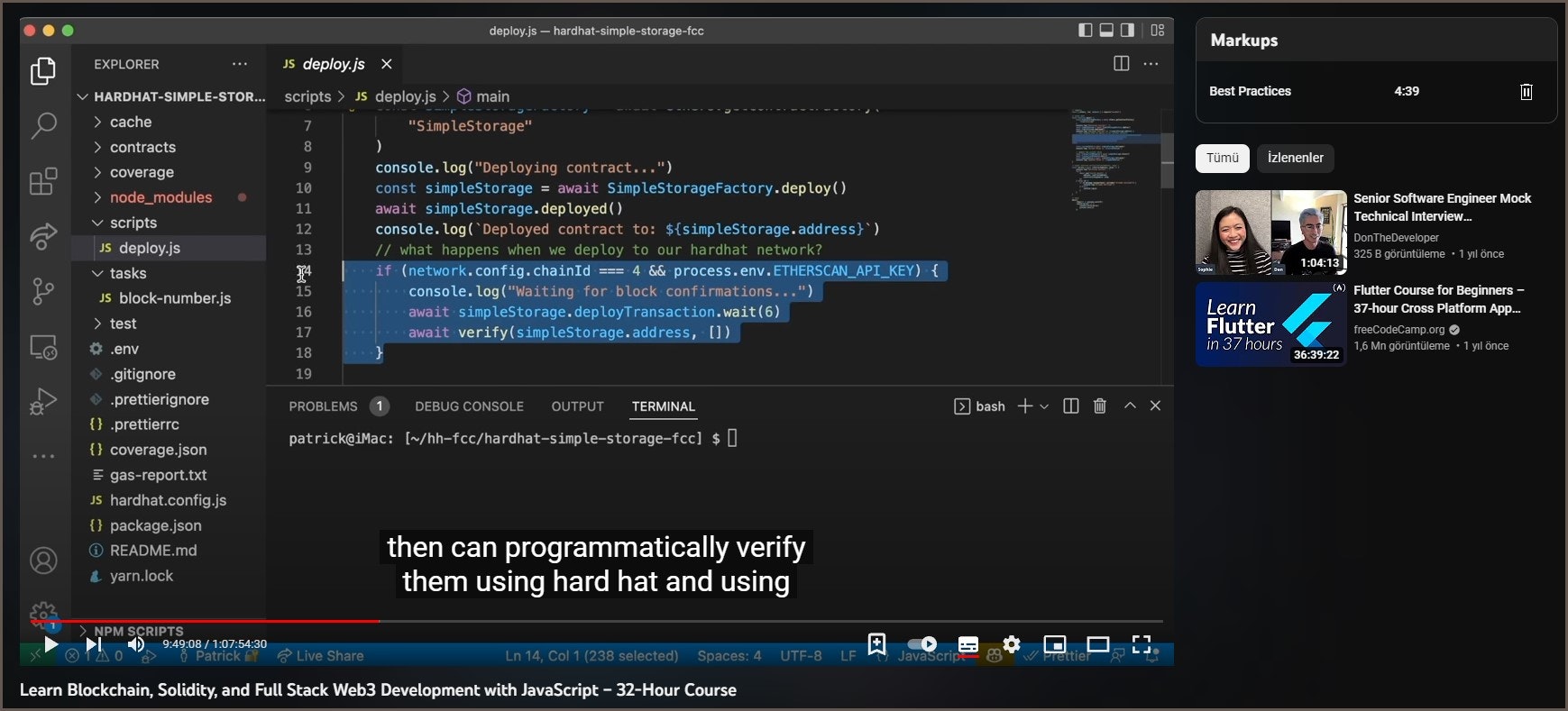
Task: Mute the video with the speaker icon
Action: tap(136, 644)
